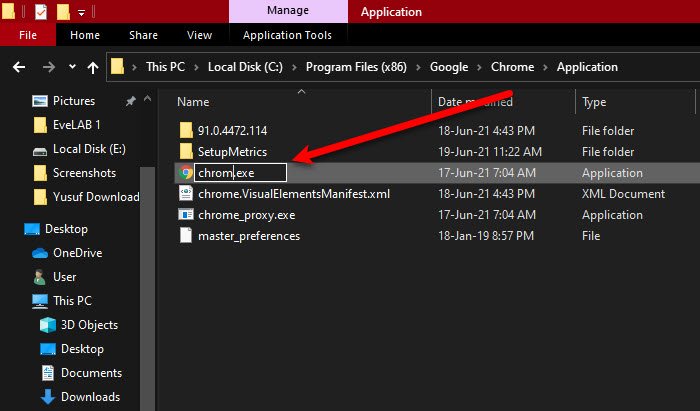Viewport: 700px width, 411px height.
Task: Expand chevron after This PC breadcrumb
Action: click(196, 68)
